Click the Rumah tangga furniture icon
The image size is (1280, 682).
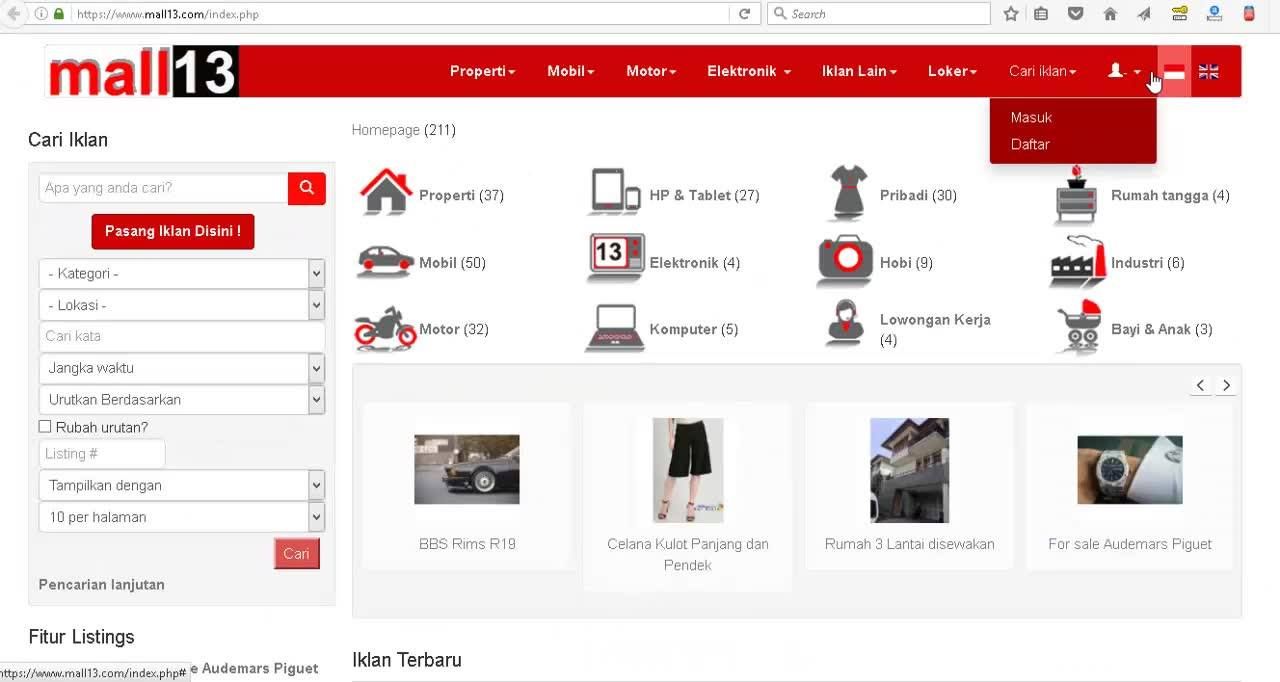pos(1076,197)
